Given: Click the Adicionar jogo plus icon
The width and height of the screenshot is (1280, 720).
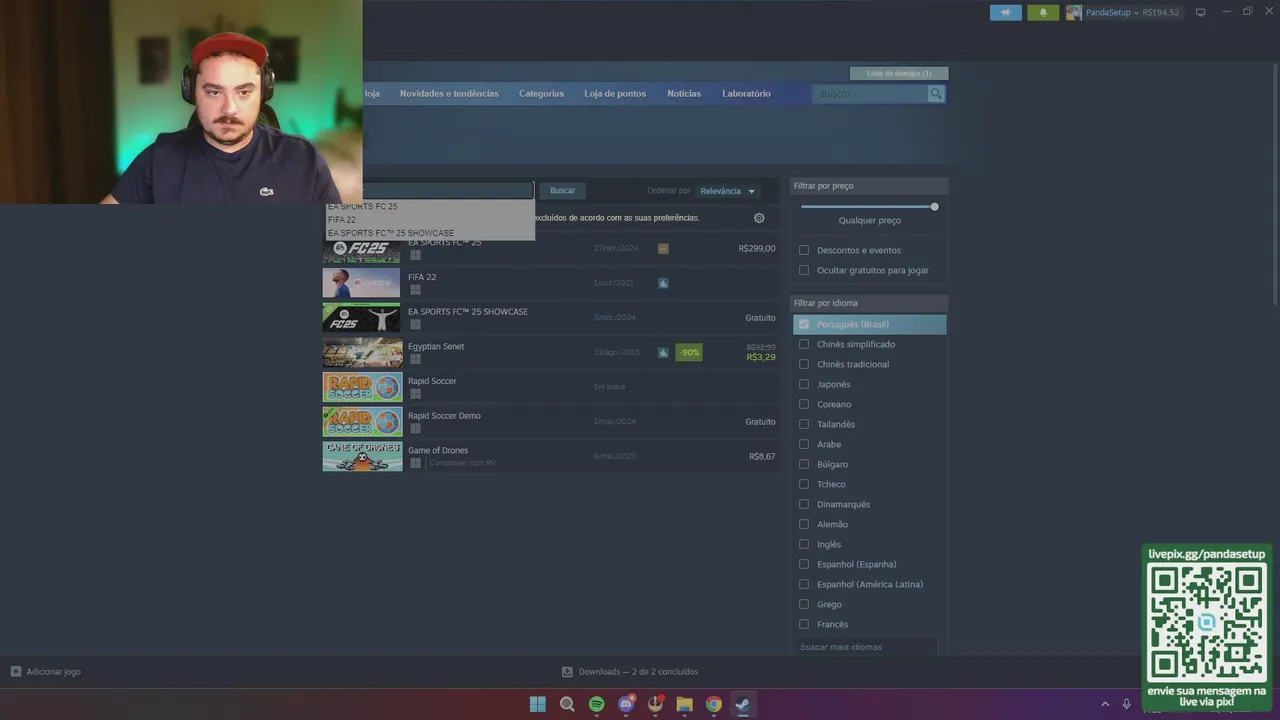Looking at the screenshot, I should 15,672.
